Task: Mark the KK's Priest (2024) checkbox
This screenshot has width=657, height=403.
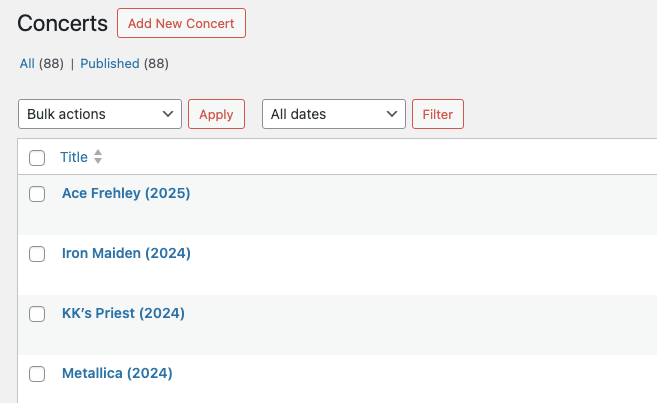Action: point(37,314)
